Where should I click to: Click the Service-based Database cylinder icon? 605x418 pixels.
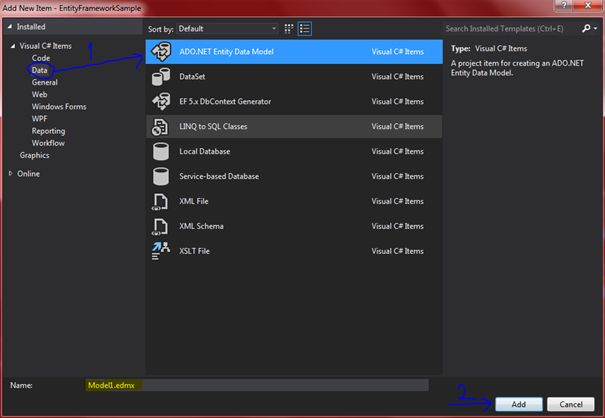161,176
